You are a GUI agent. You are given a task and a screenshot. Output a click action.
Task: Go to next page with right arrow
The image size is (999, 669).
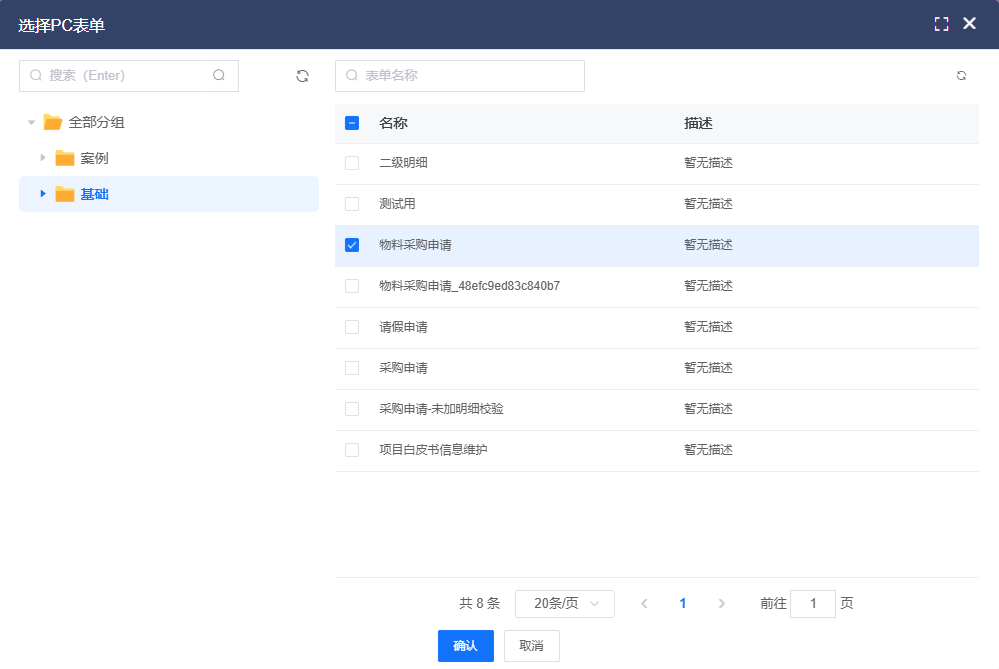coord(721,603)
